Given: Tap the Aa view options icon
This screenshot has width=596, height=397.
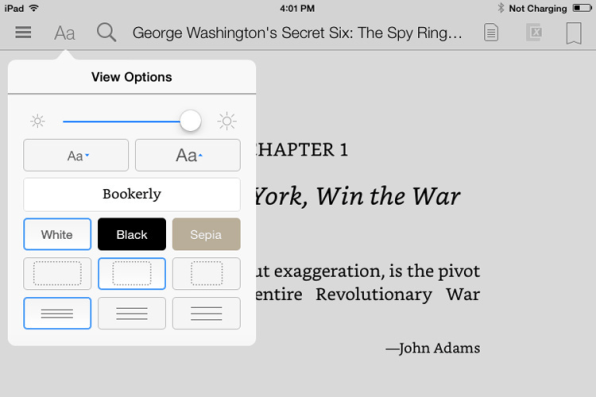Looking at the screenshot, I should [x=65, y=33].
